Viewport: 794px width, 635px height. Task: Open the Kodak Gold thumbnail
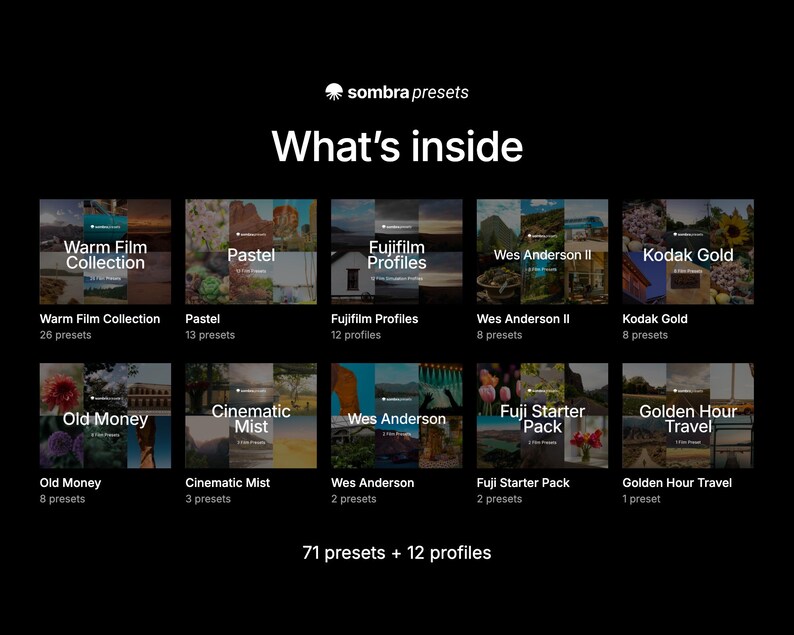coord(688,252)
